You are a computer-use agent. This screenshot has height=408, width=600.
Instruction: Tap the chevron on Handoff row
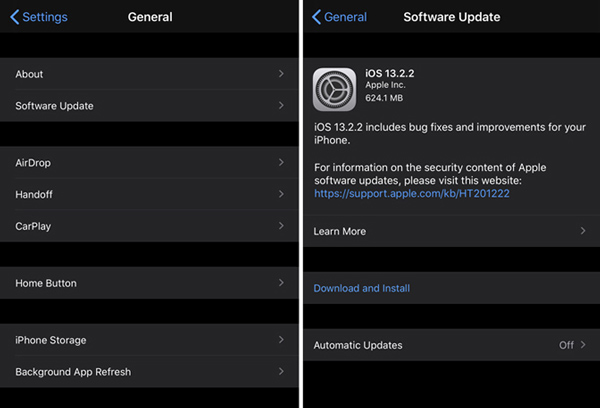point(281,194)
